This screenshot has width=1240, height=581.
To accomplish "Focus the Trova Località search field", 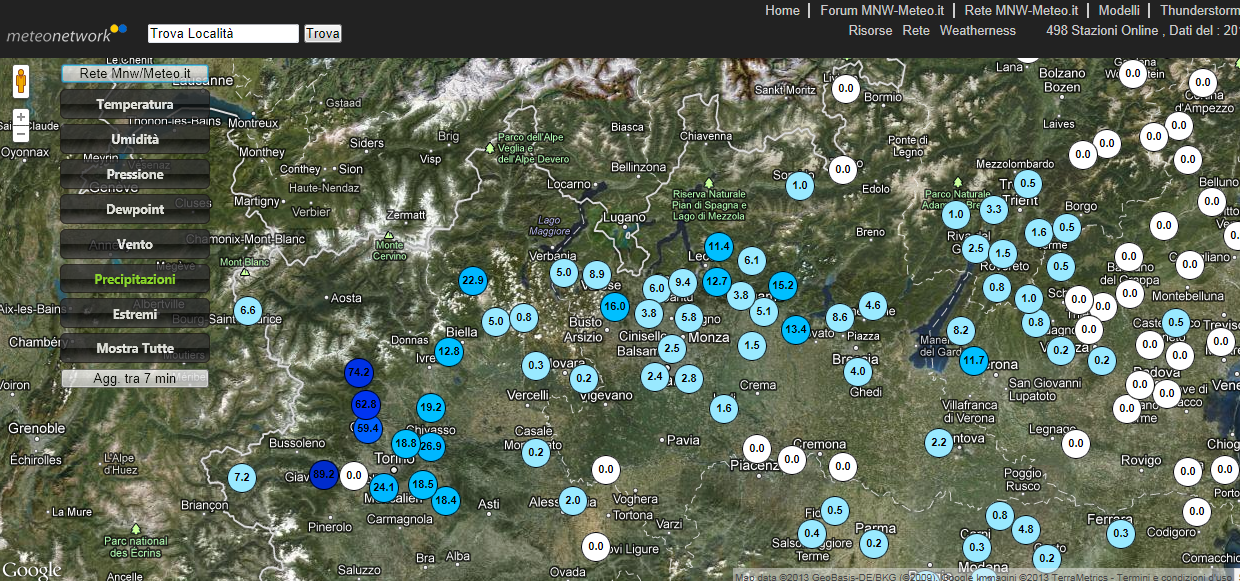I will tap(223, 34).
